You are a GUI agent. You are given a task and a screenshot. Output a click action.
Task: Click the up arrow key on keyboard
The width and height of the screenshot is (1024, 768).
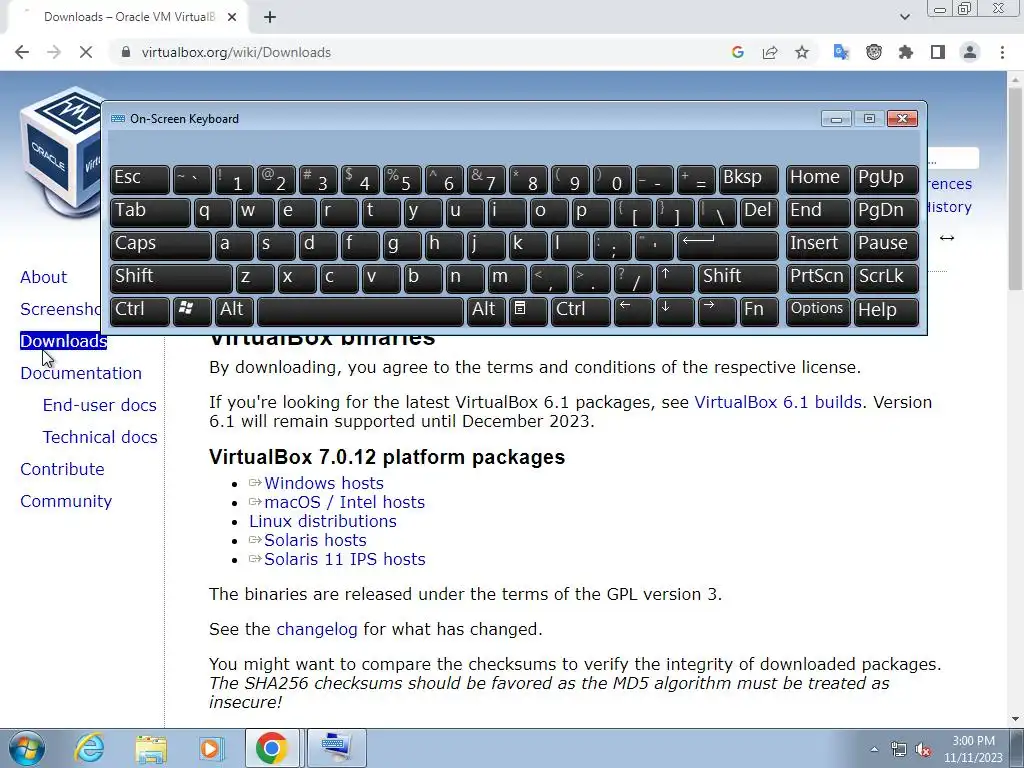point(675,278)
